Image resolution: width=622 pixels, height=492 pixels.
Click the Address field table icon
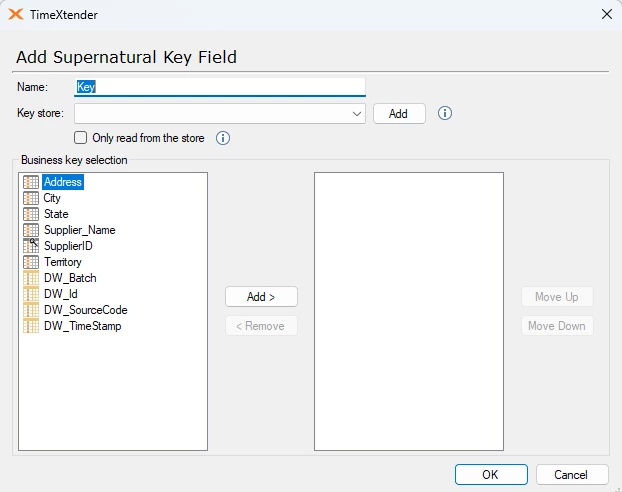point(30,182)
